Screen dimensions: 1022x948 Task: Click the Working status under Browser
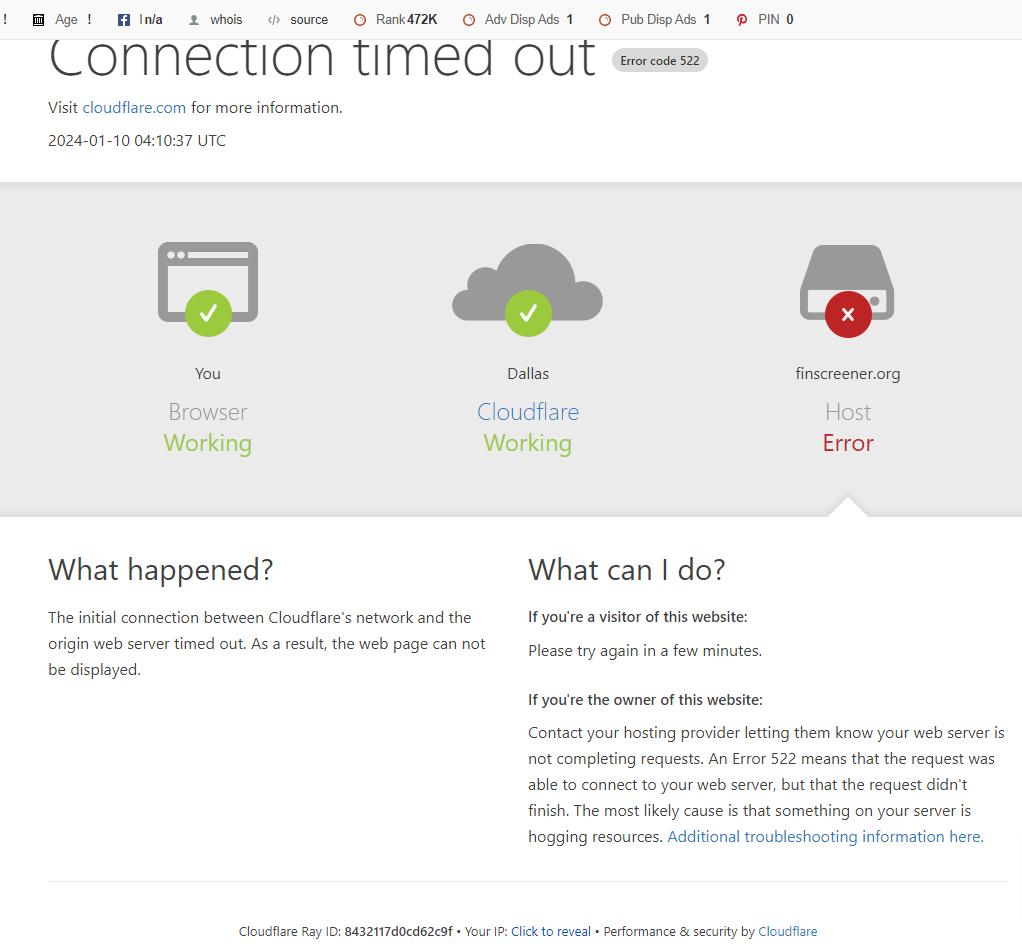click(x=208, y=443)
